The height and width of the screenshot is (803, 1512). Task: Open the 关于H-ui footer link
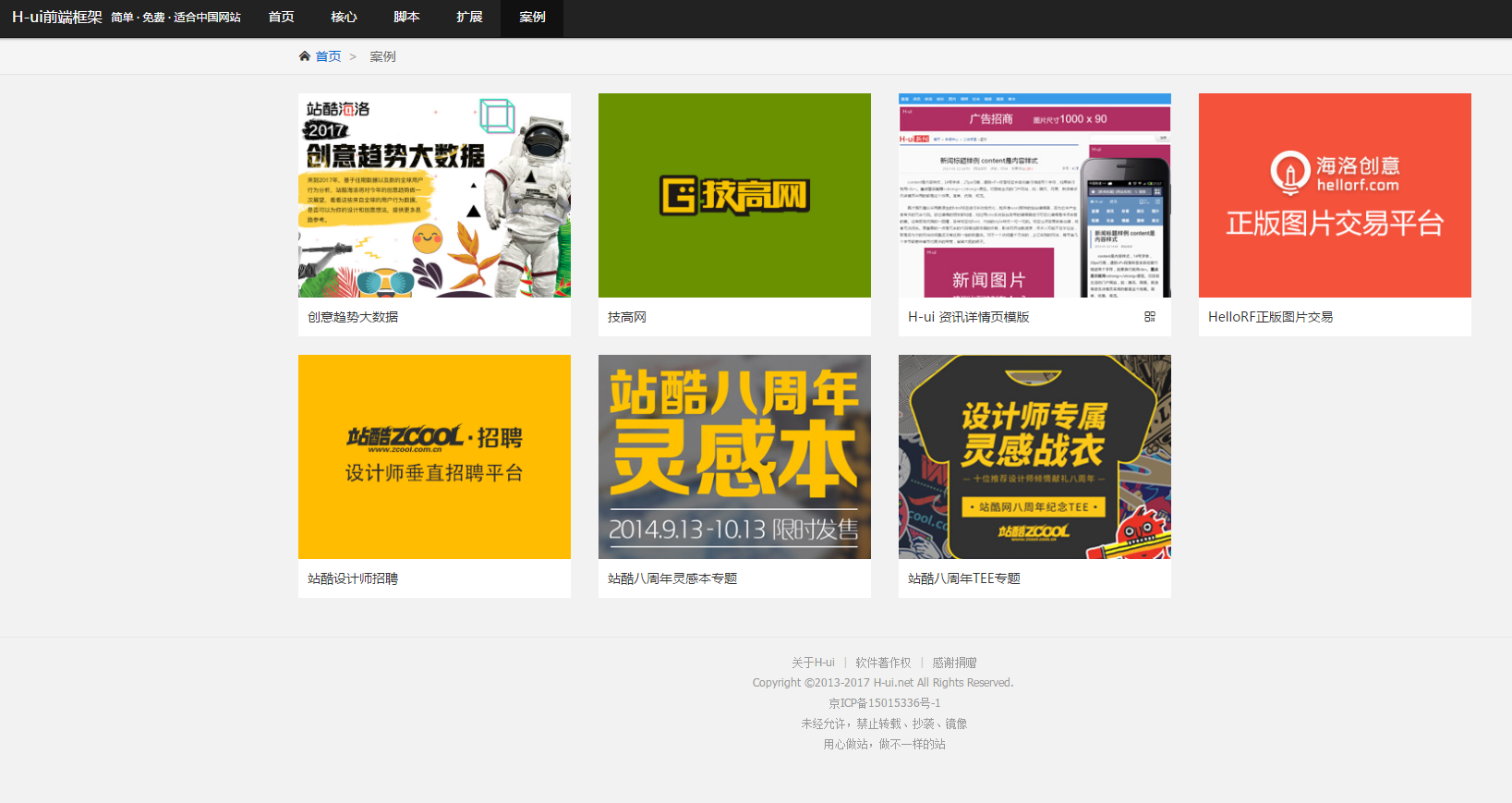[813, 663]
